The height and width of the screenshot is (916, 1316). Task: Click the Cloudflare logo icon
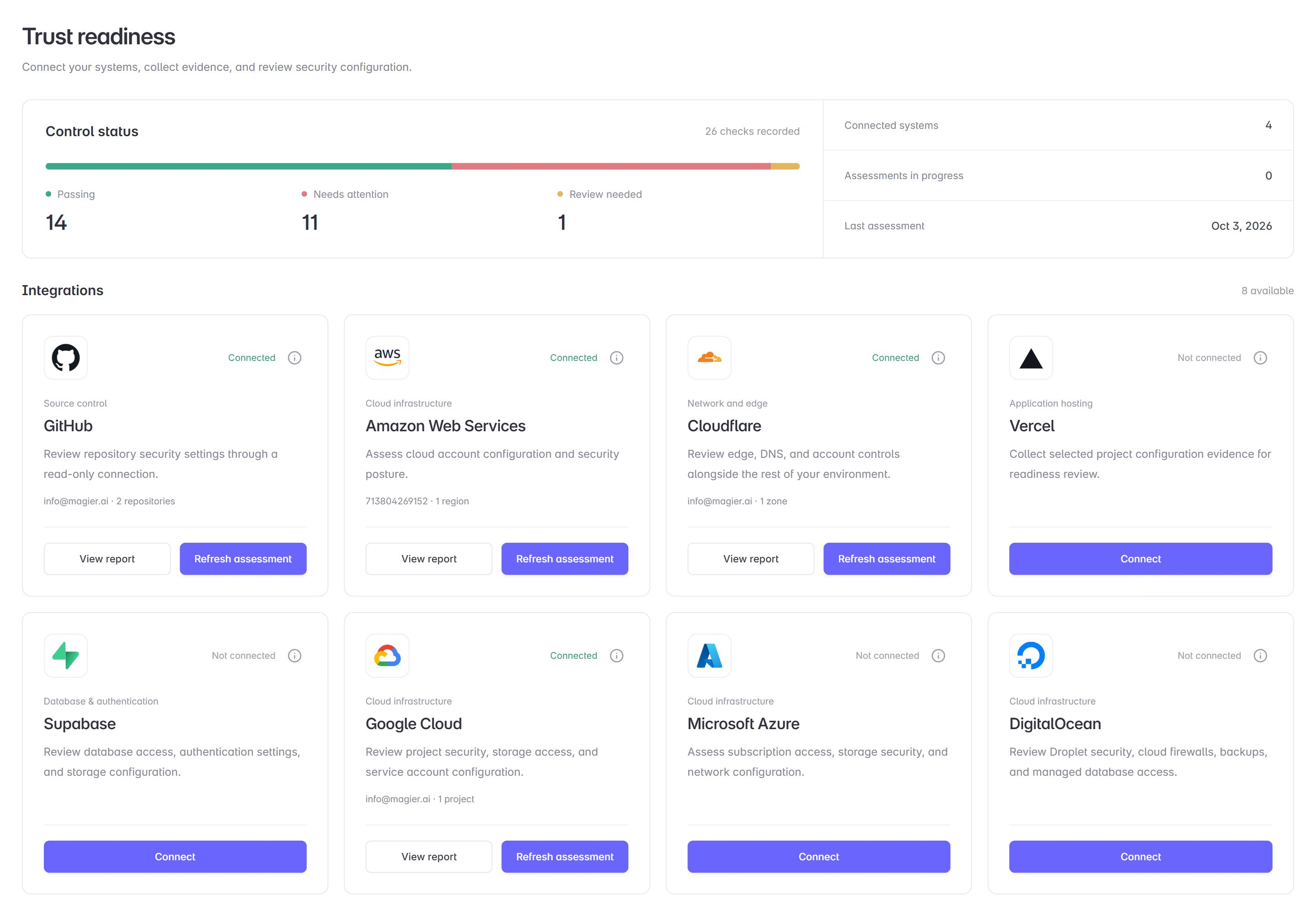(710, 358)
